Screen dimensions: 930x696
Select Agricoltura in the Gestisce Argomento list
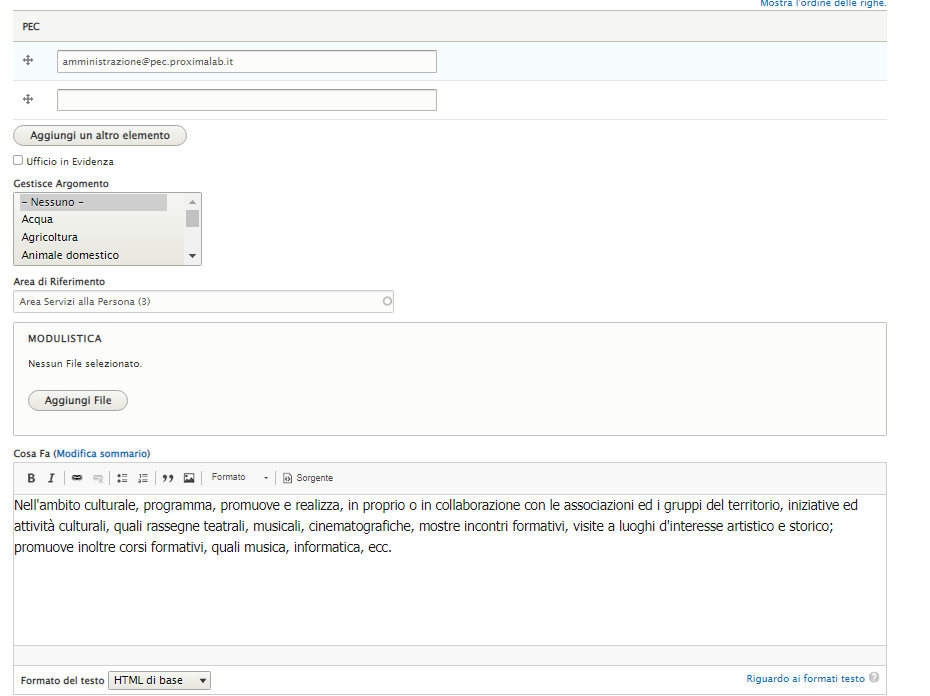click(50, 237)
